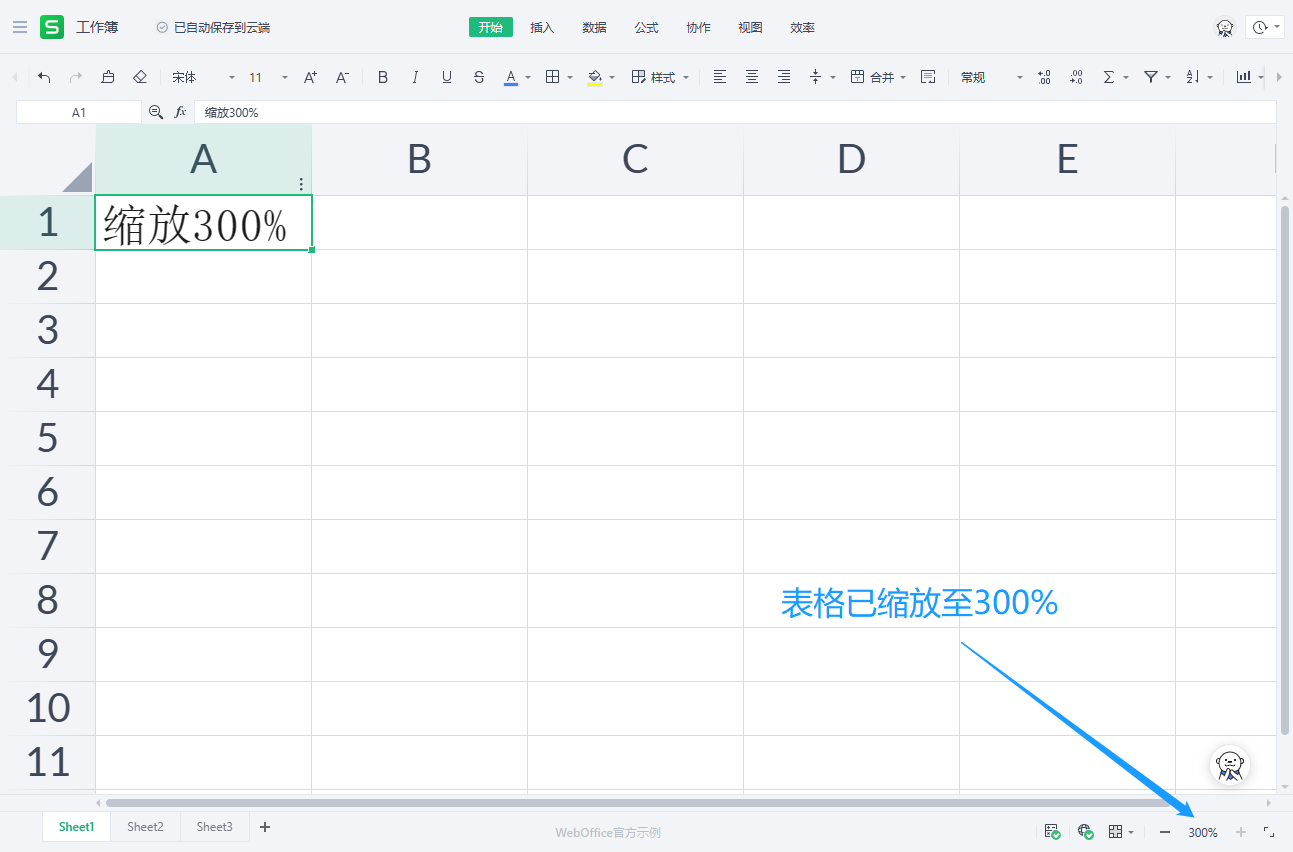The image size is (1293, 852).
Task: Select column C header
Action: (x=635, y=160)
